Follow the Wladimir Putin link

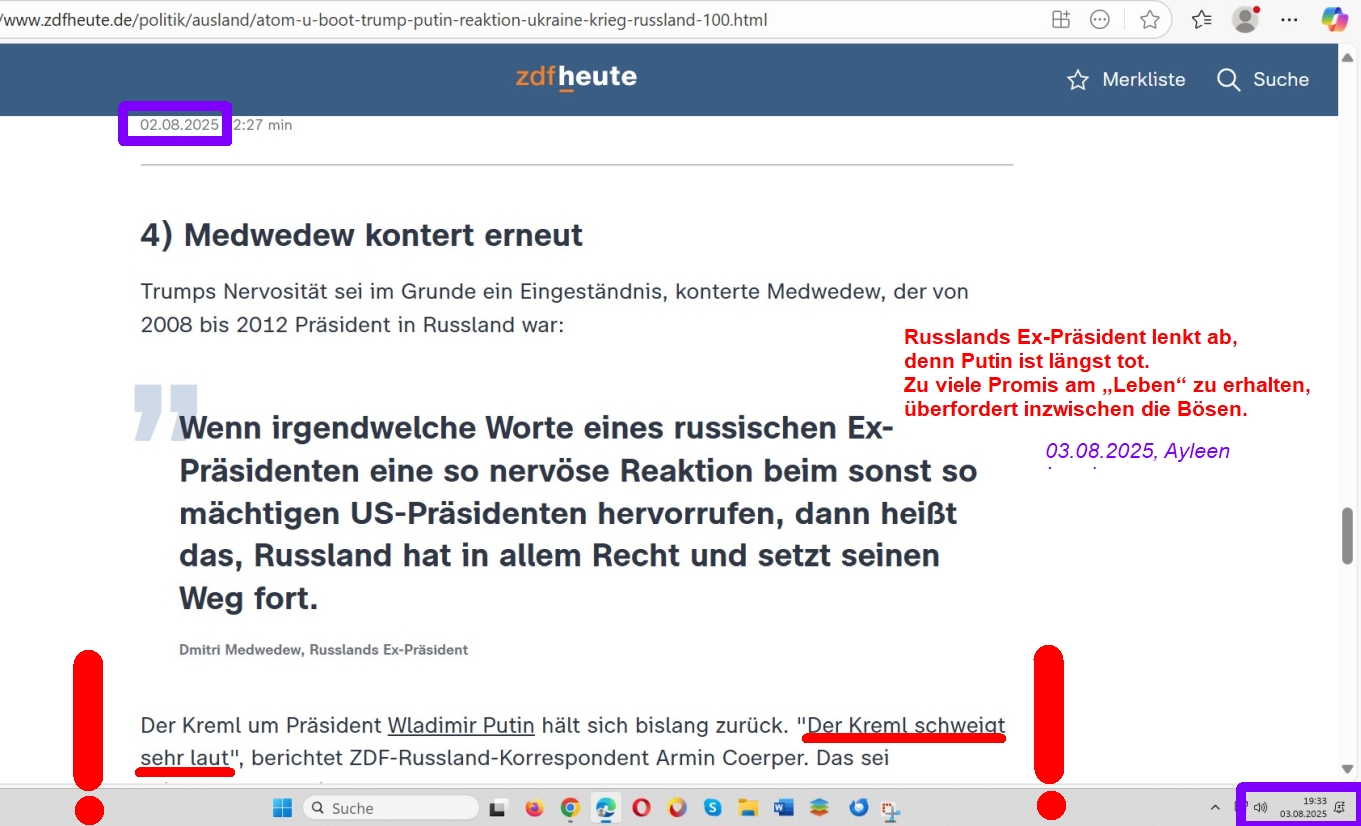(461, 725)
